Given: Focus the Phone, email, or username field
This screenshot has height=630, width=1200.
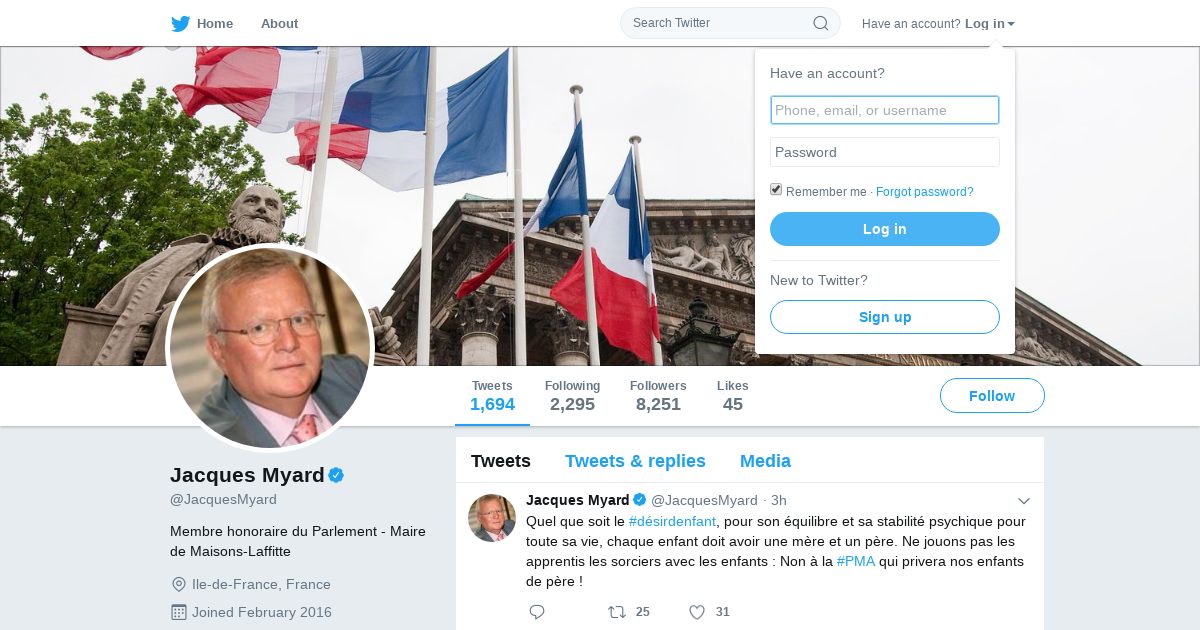Looking at the screenshot, I should [x=885, y=110].
